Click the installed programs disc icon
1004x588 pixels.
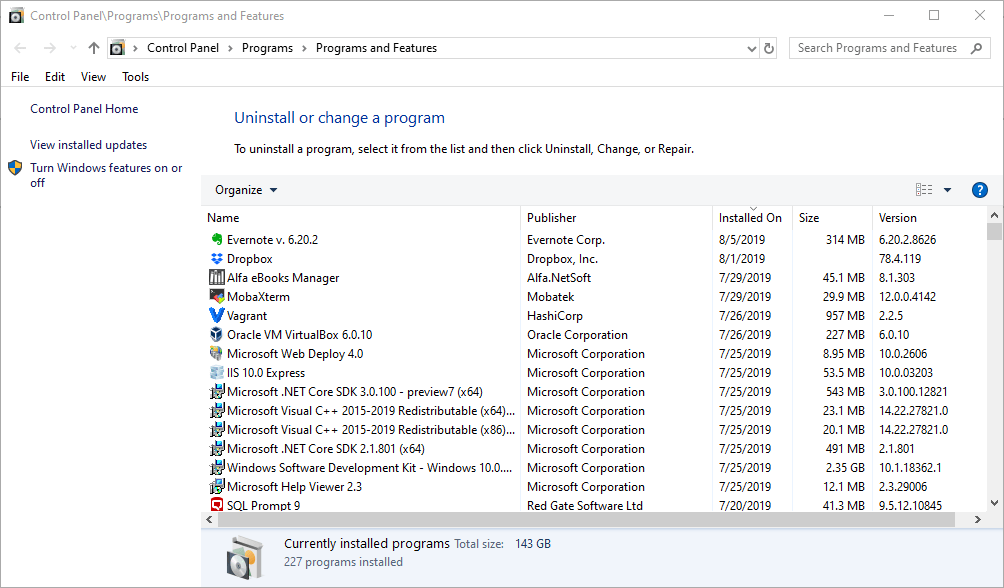pyautogui.click(x=244, y=557)
